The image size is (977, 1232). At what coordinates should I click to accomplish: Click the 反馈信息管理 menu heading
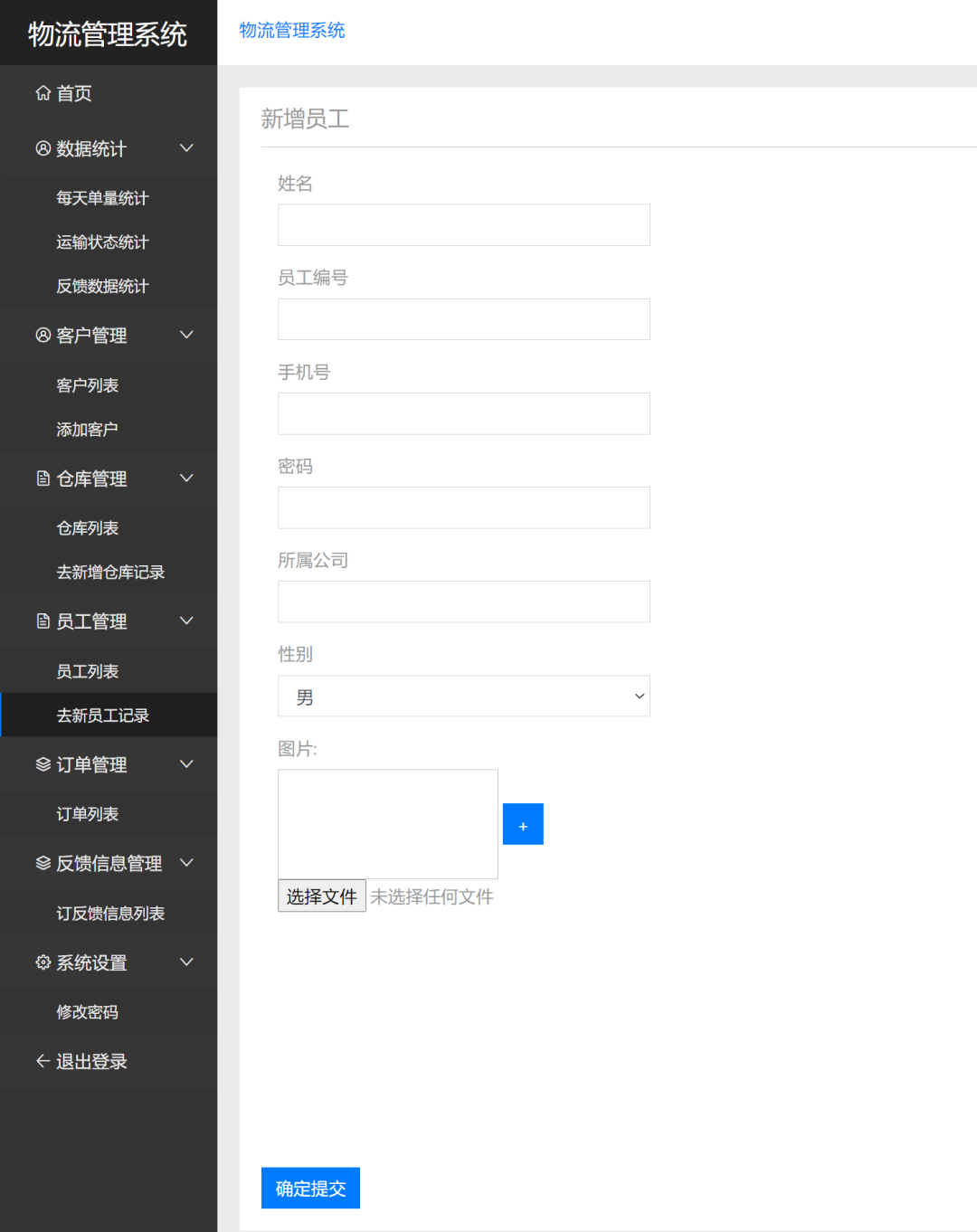point(109,863)
